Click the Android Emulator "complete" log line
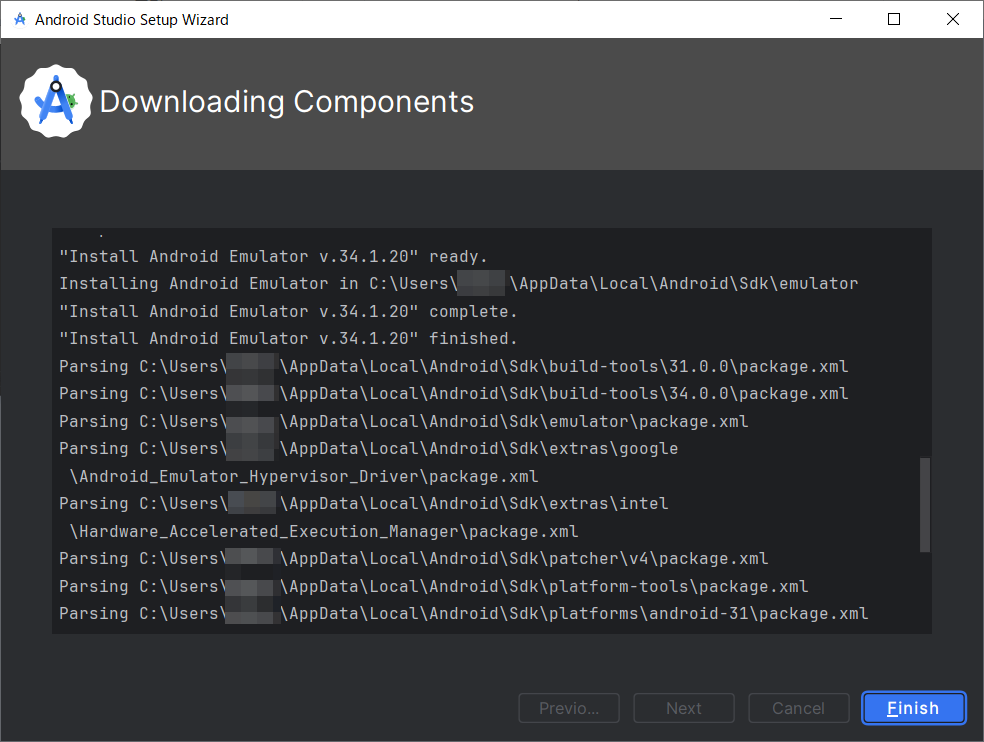The image size is (984, 742). [x=288, y=312]
